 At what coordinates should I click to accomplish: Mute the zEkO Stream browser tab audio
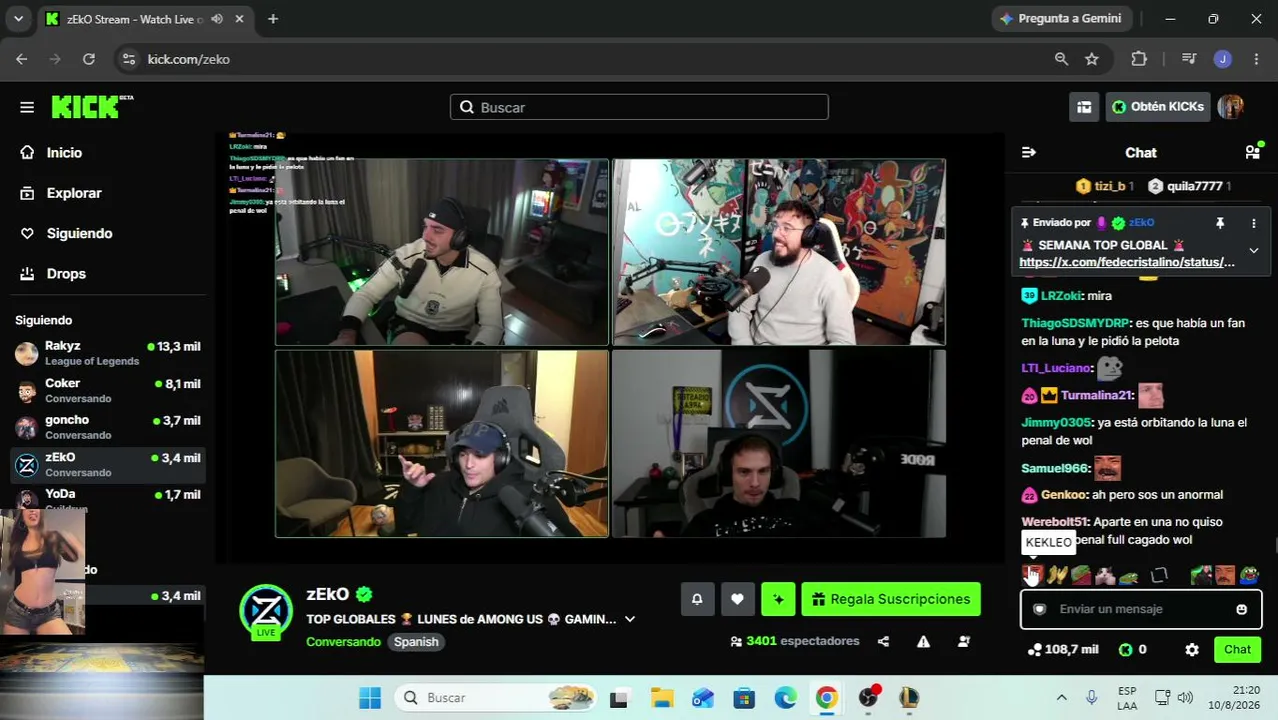point(217,19)
